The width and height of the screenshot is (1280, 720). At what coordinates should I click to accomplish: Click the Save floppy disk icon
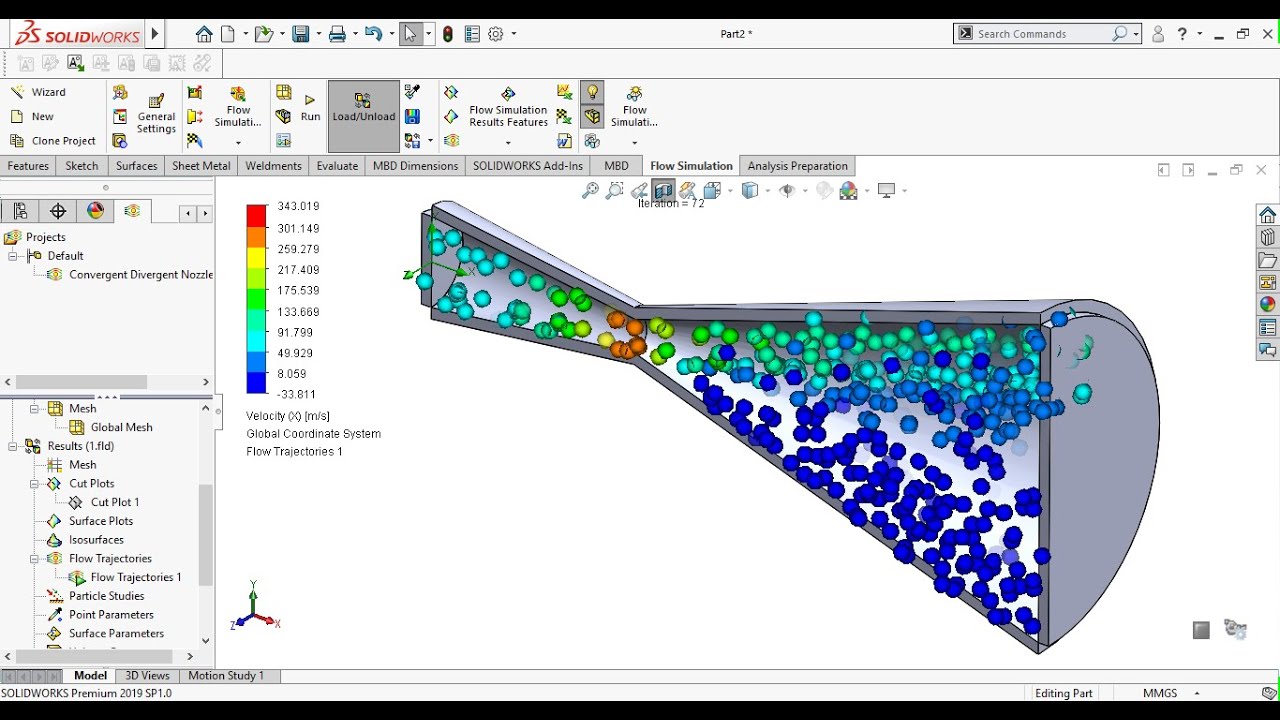point(300,34)
